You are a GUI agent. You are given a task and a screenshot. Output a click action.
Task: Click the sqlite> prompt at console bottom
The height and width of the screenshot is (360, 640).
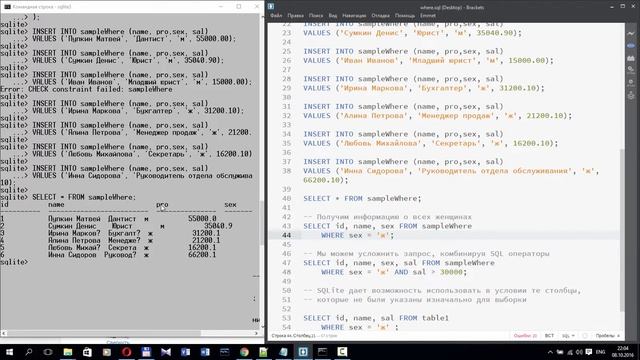click(x=14, y=262)
